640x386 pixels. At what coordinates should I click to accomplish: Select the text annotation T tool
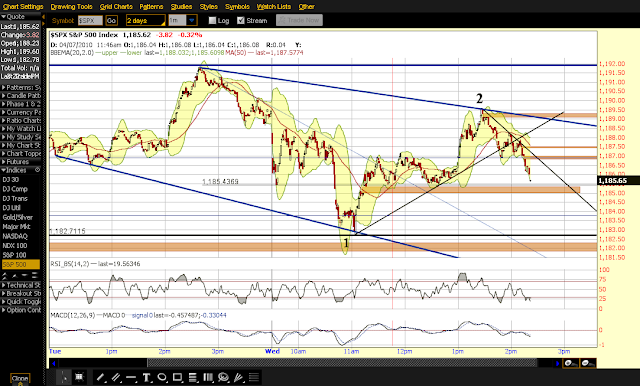(x=147, y=377)
